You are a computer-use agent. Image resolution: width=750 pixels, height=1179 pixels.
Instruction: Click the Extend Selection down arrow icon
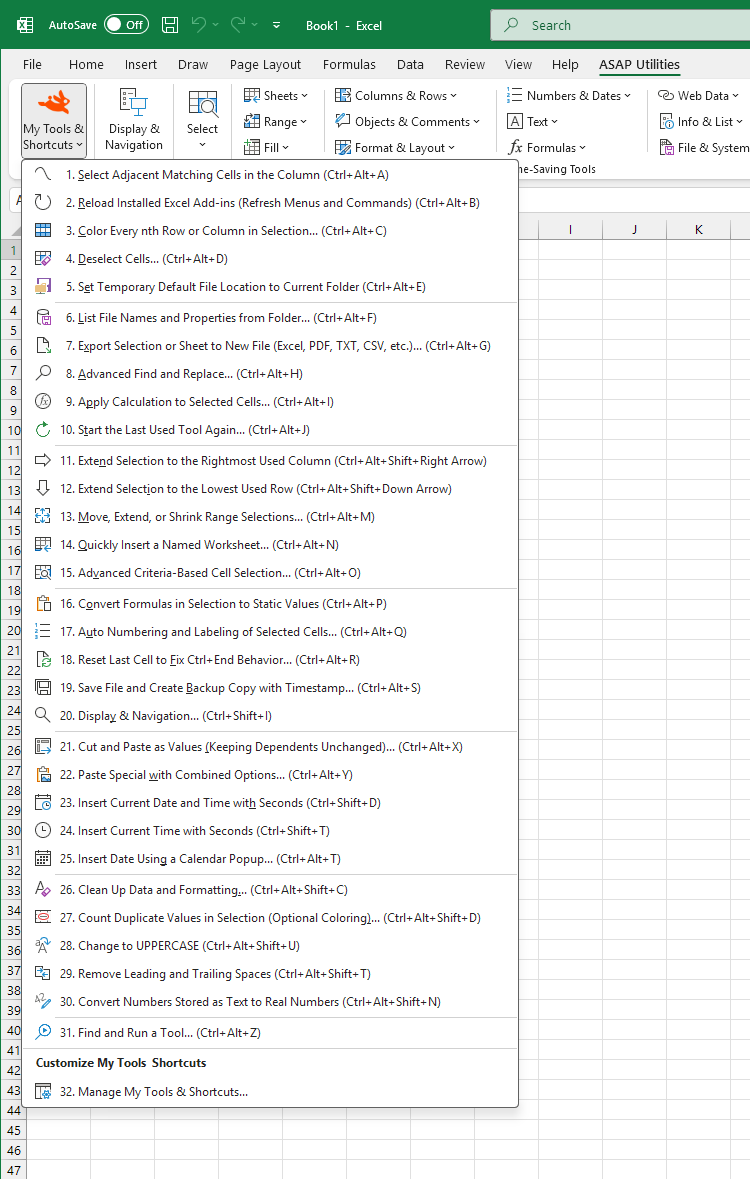pyautogui.click(x=43, y=489)
